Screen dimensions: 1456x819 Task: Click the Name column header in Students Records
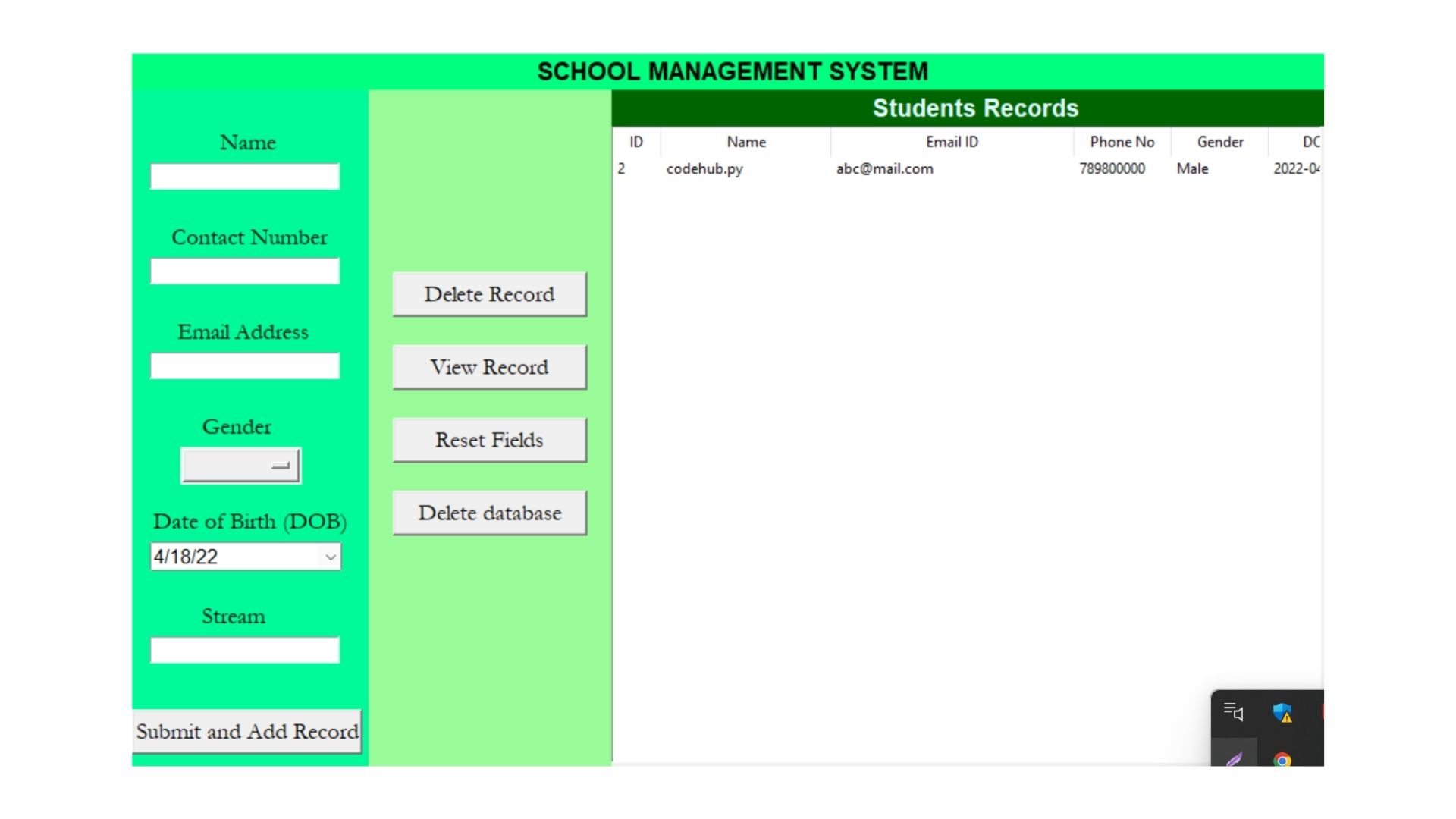coord(746,141)
